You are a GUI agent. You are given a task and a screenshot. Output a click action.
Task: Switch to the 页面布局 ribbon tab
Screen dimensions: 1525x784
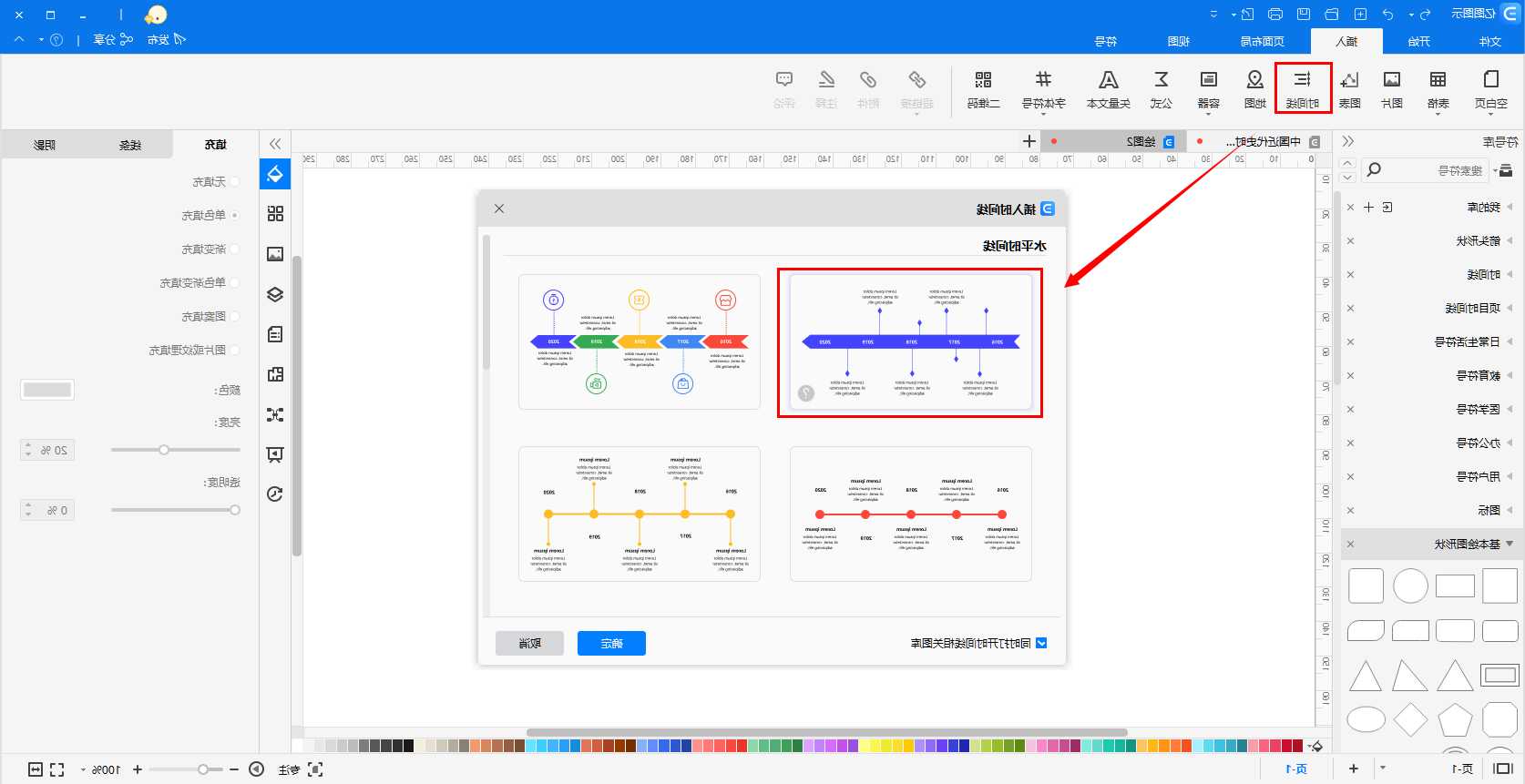tap(1263, 41)
